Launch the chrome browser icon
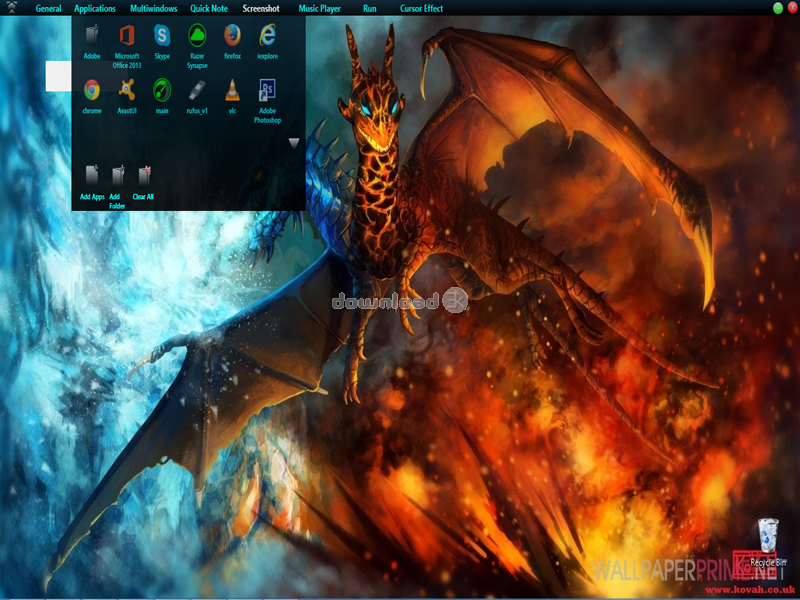Image resolution: width=800 pixels, height=600 pixels. (92, 90)
